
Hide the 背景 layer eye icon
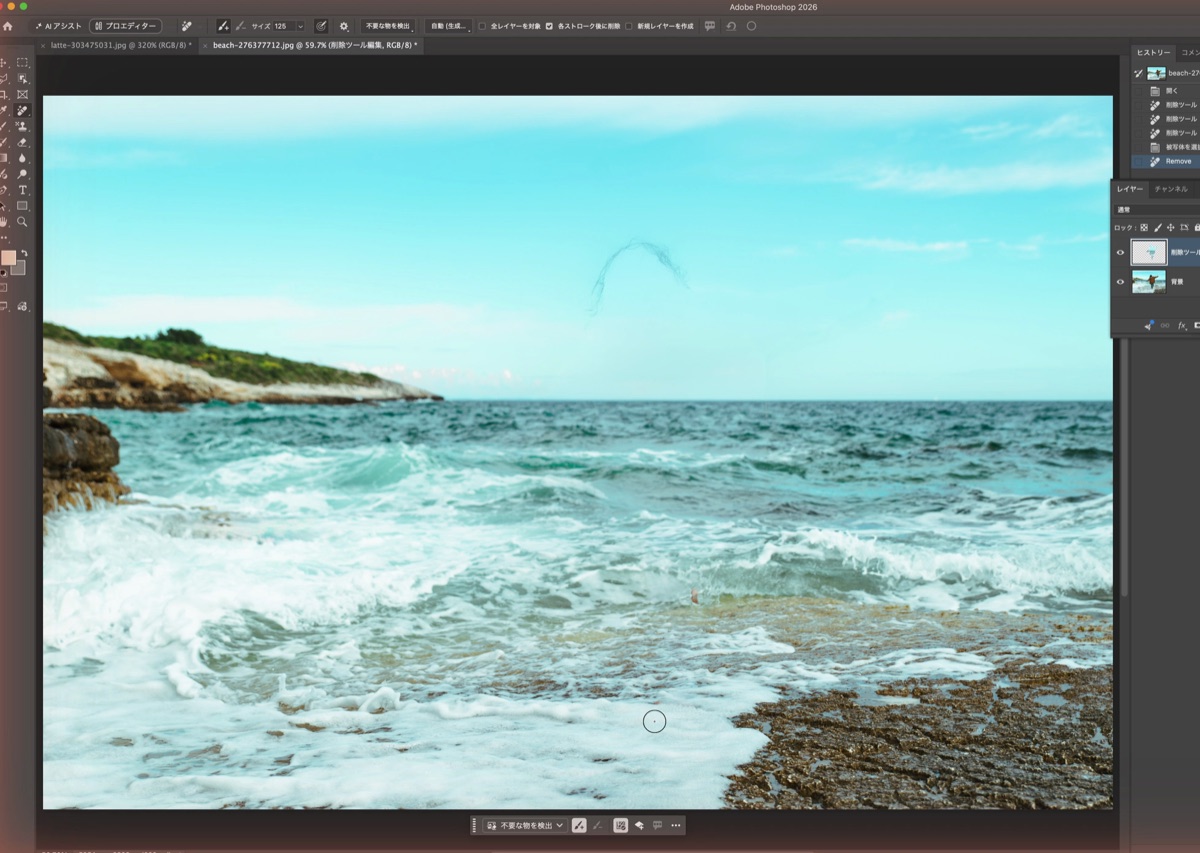click(1120, 282)
